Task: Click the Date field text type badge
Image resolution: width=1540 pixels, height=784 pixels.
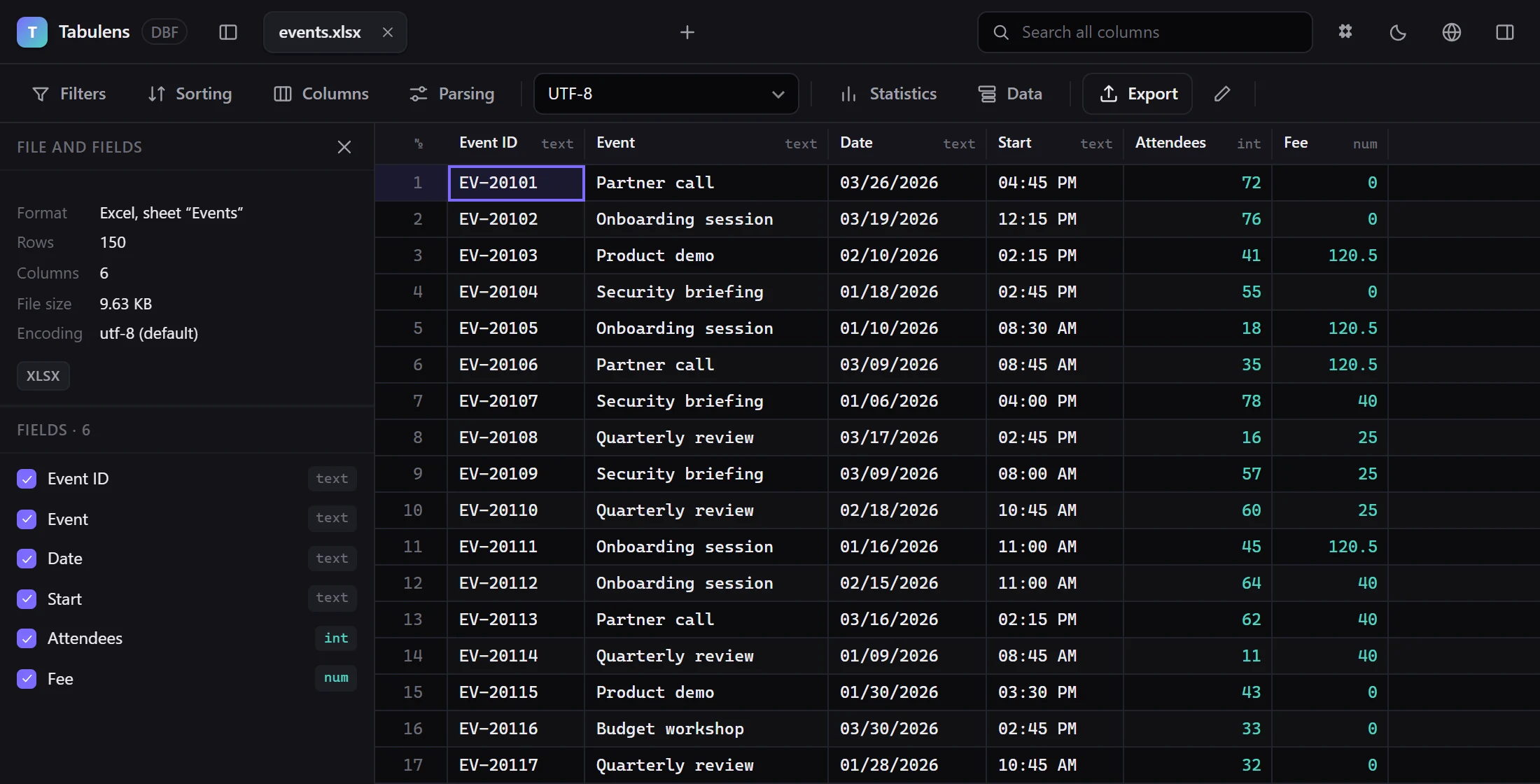Action: point(332,559)
